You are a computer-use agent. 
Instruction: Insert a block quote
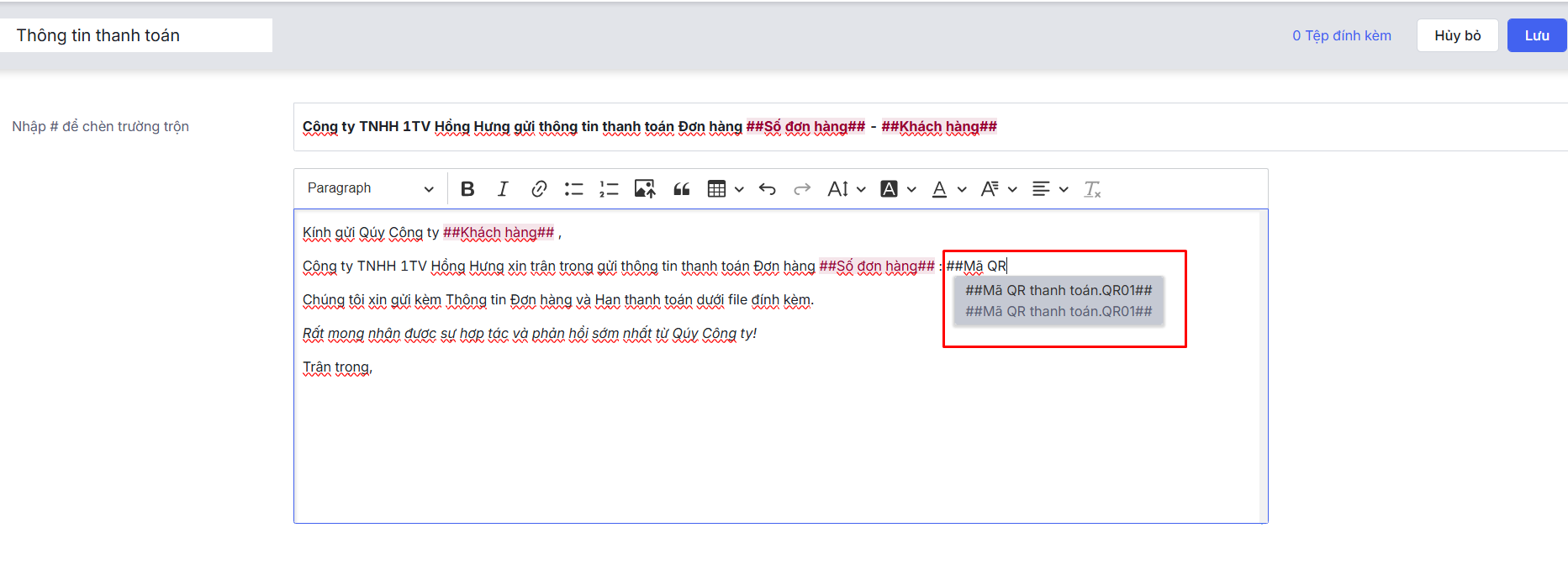click(x=681, y=189)
